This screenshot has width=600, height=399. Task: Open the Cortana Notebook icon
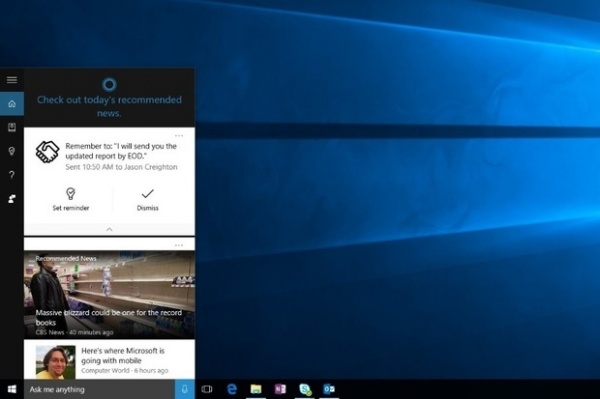tap(12, 127)
